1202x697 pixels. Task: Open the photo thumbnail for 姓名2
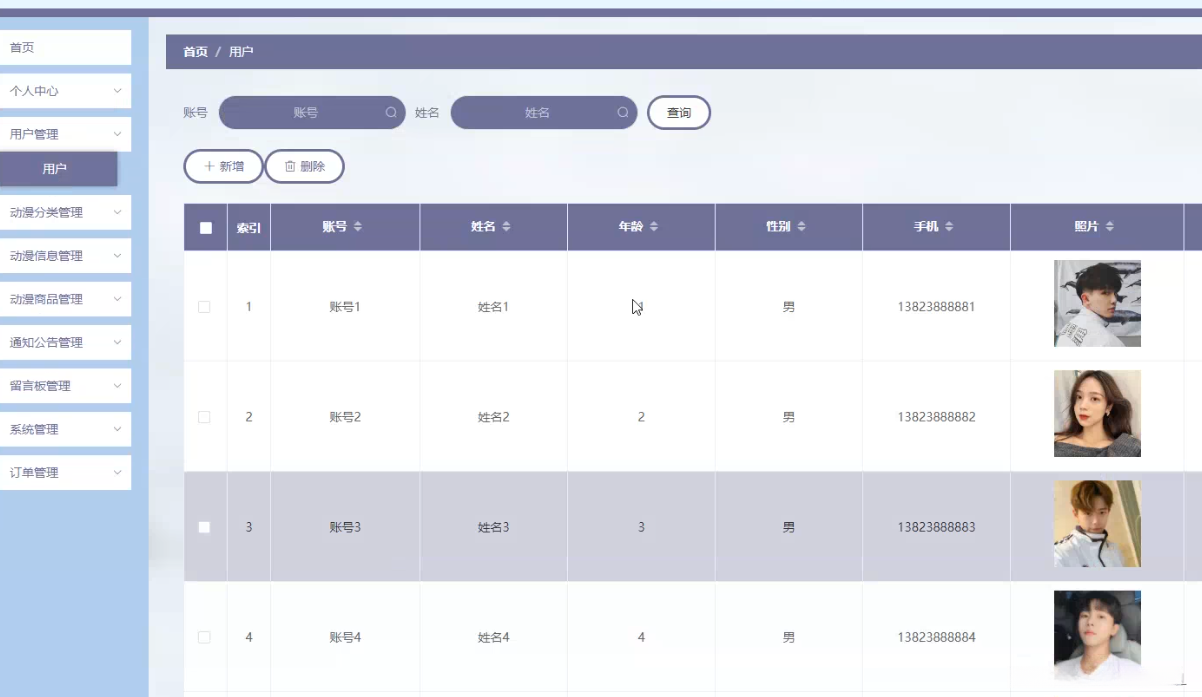point(1097,414)
